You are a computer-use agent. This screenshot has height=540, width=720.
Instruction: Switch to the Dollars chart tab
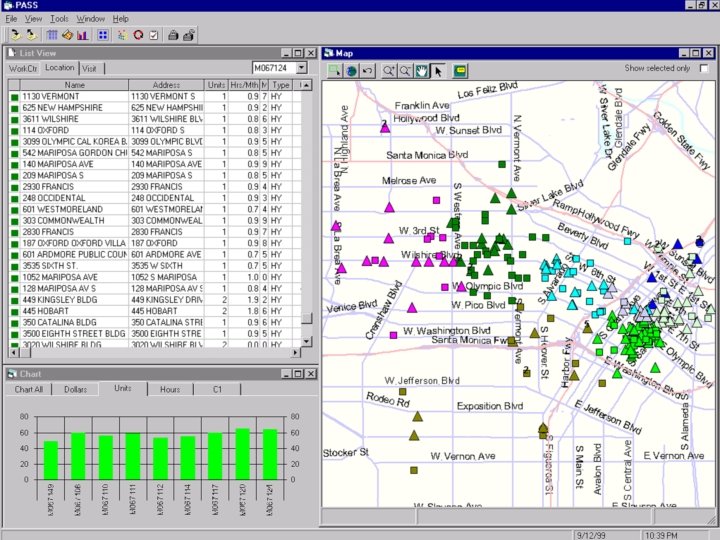[x=75, y=389]
